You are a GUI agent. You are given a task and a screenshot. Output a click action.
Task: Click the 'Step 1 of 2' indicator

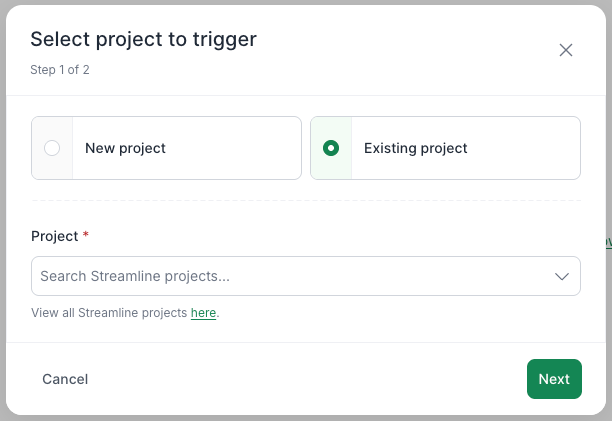(60, 70)
